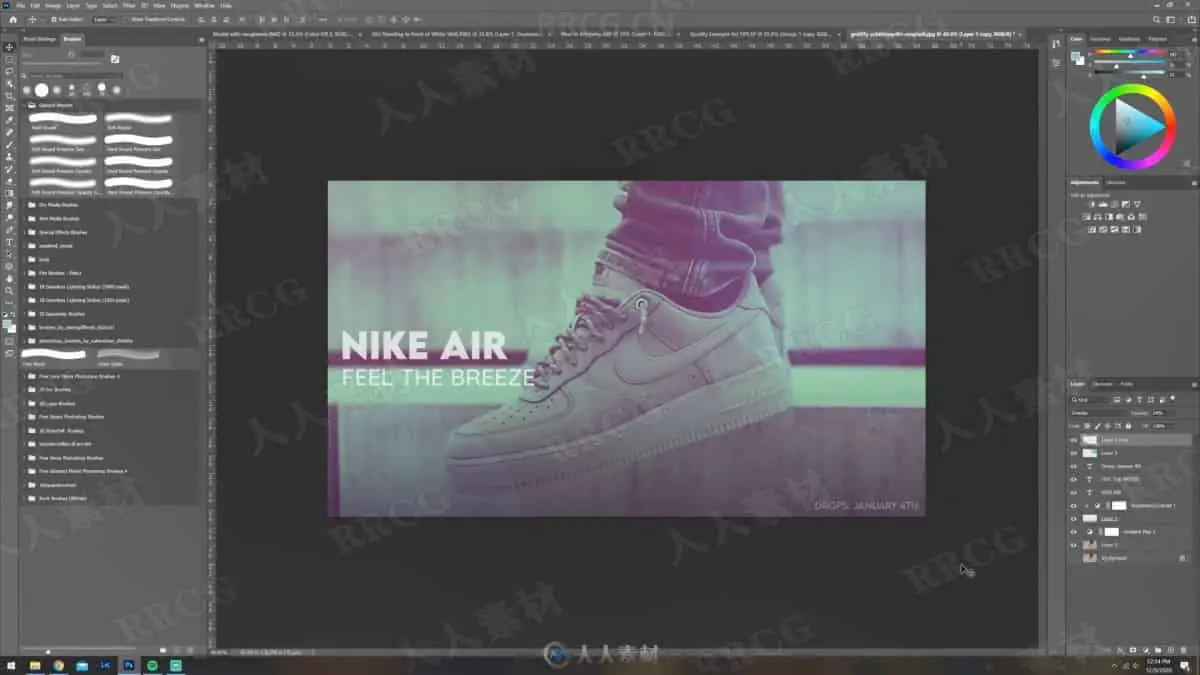The image size is (1200, 675).
Task: Expand the Dry Media Brushes folder
Action: click(25, 204)
